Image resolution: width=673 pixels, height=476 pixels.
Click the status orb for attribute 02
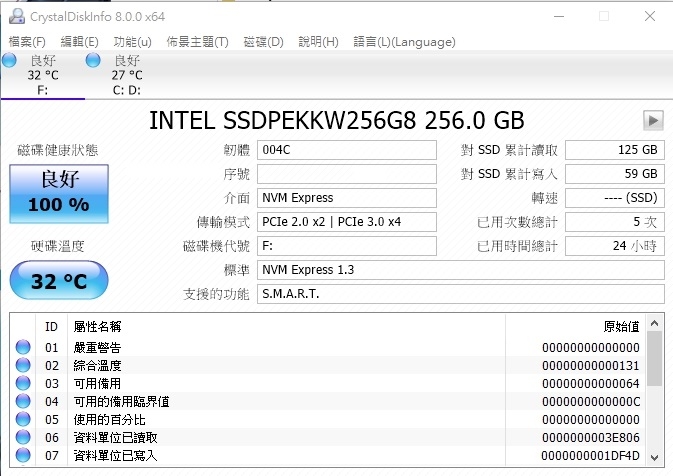23,365
